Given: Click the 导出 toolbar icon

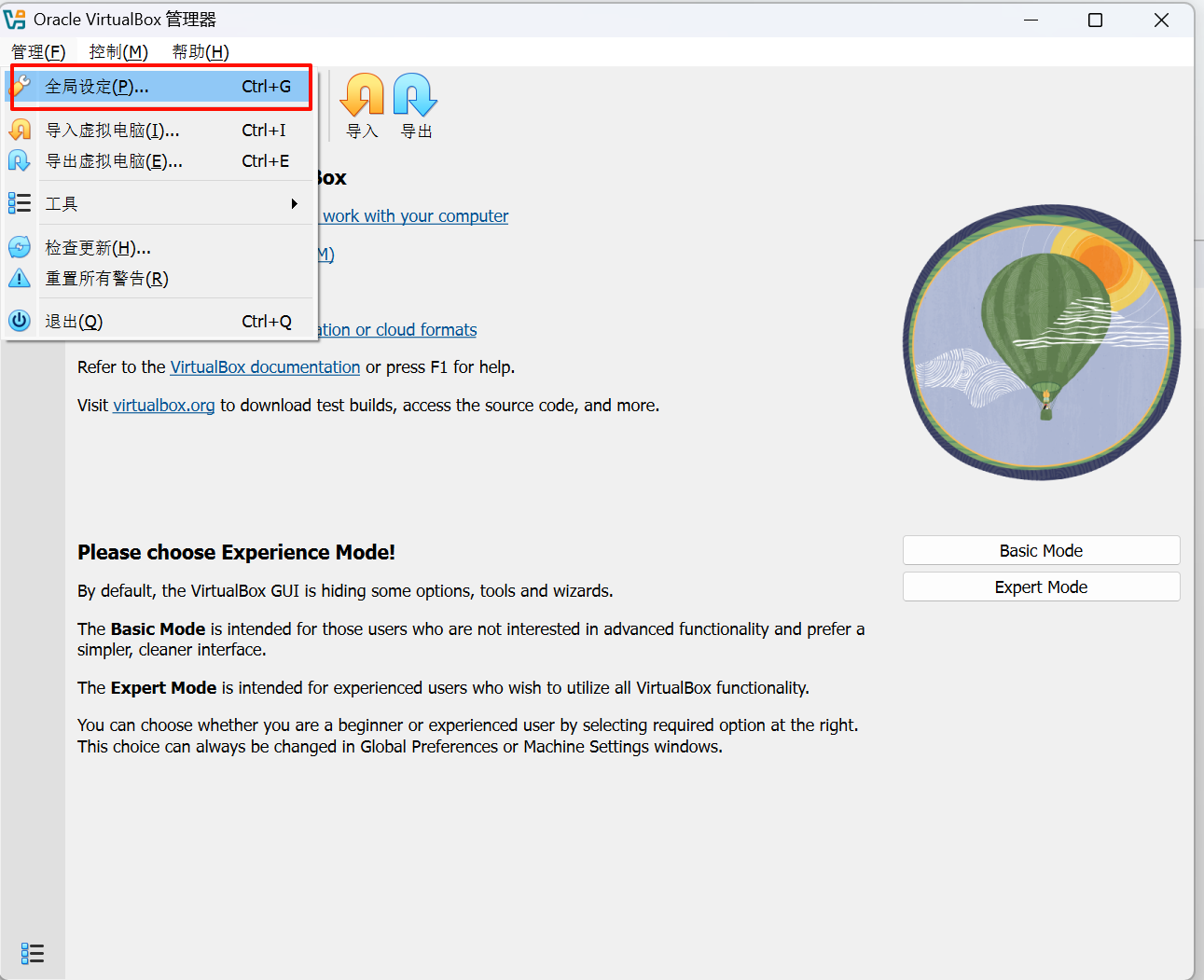Looking at the screenshot, I should point(416,96).
